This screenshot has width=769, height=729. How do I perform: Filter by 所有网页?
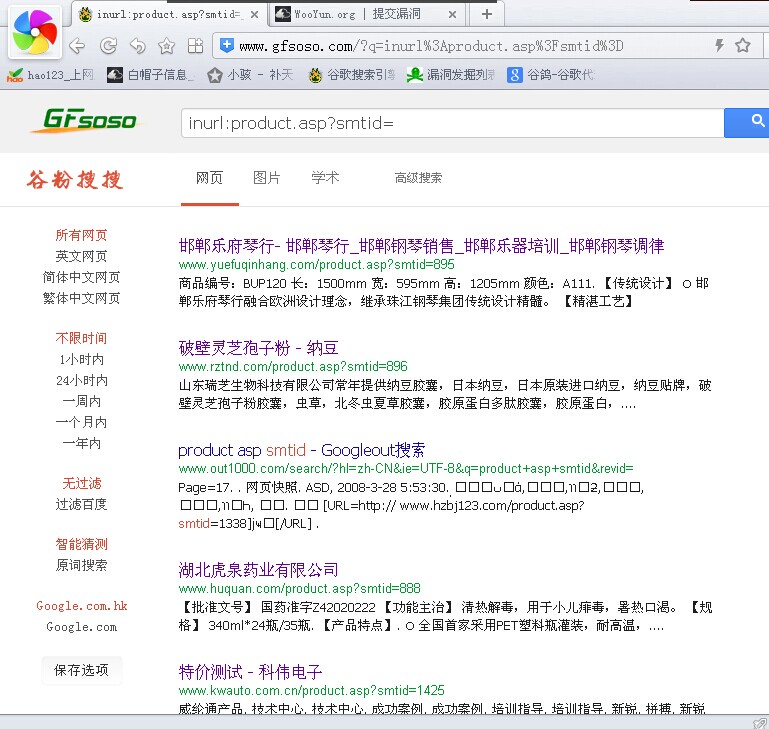(81, 235)
